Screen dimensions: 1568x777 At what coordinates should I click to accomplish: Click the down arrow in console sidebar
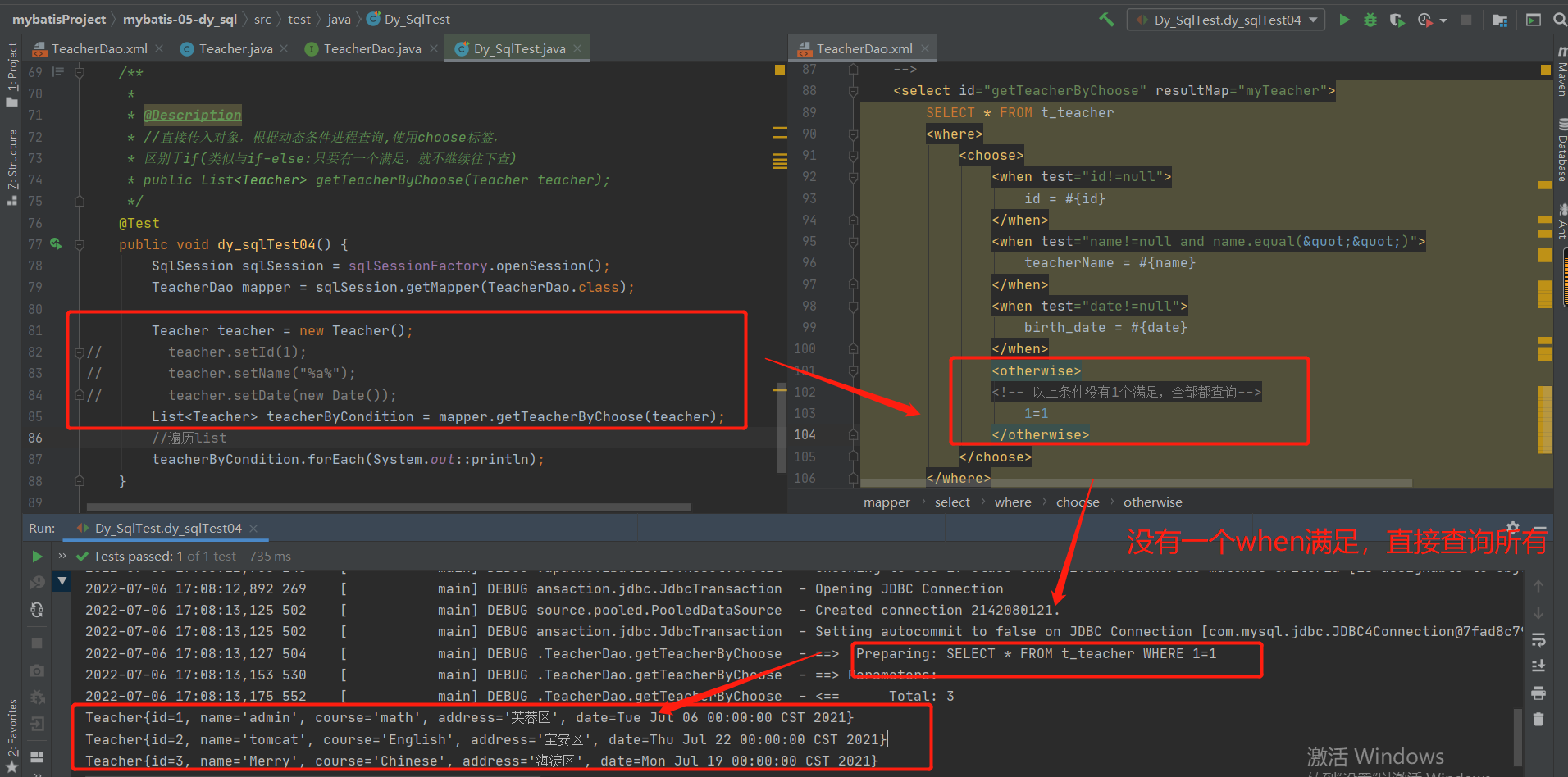1538,613
